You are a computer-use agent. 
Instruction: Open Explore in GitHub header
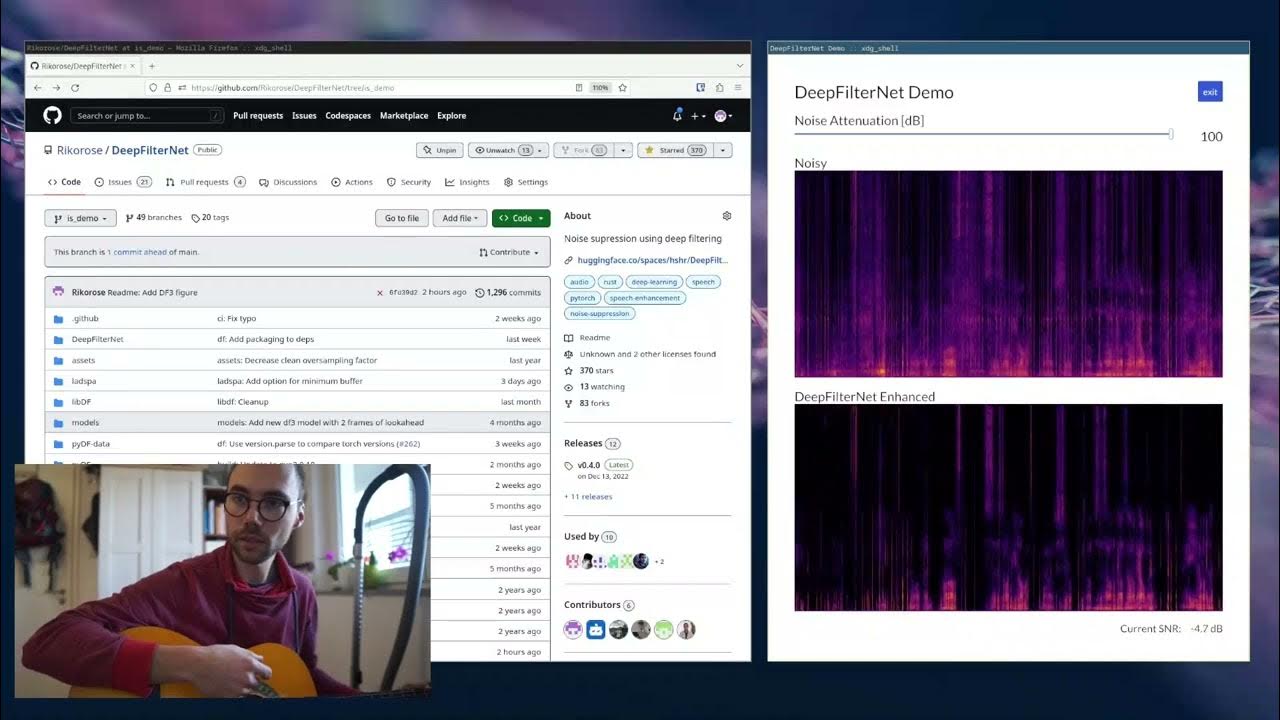coord(452,116)
